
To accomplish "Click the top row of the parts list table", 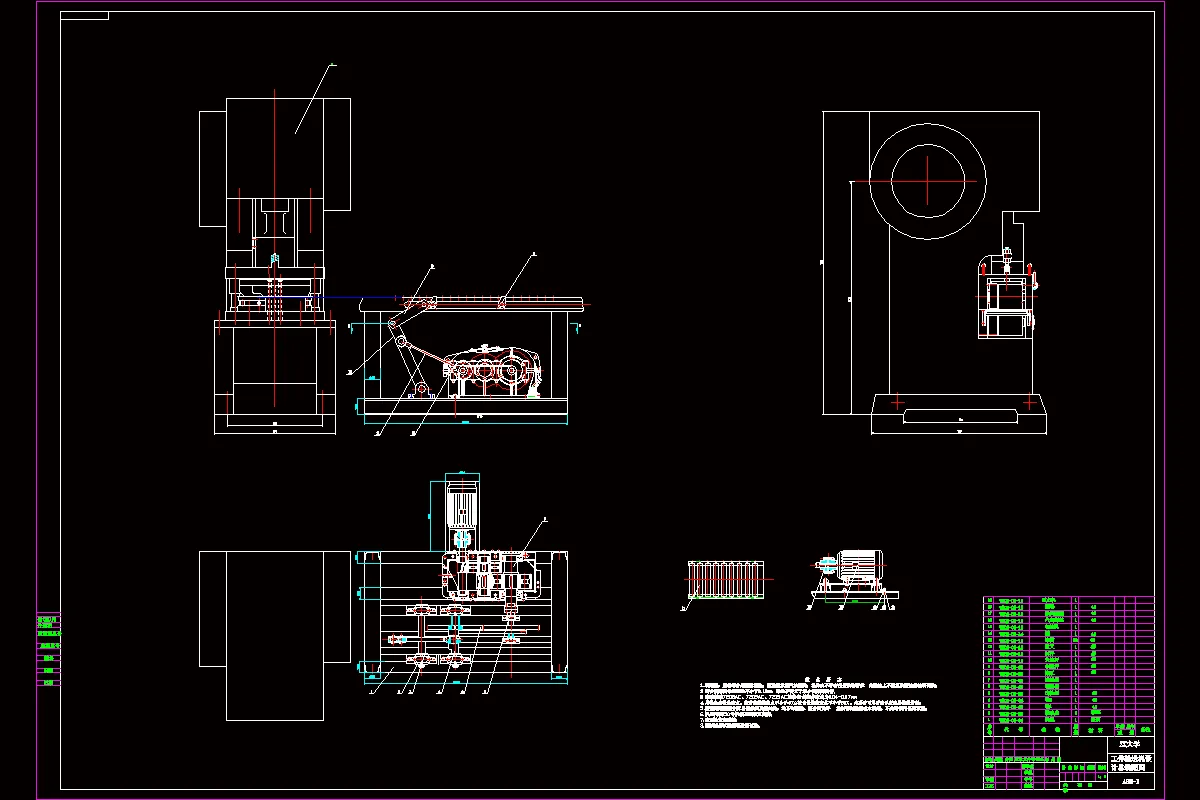I will pos(1069,601).
